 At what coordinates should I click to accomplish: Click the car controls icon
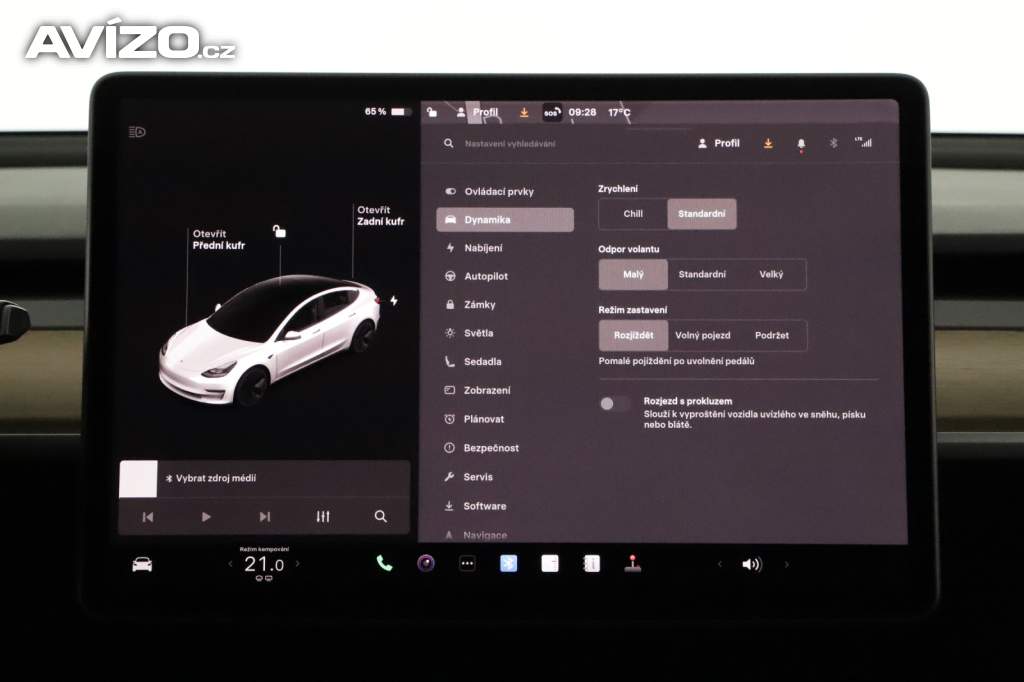142,564
